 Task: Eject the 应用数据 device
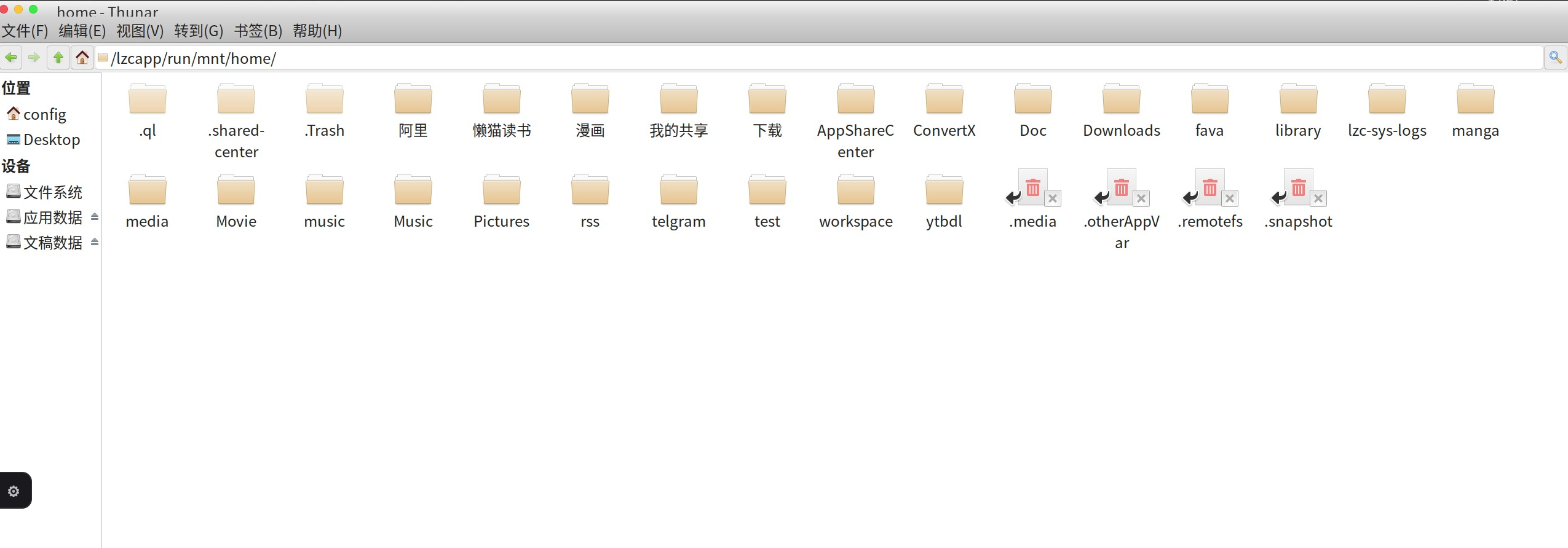point(95,217)
